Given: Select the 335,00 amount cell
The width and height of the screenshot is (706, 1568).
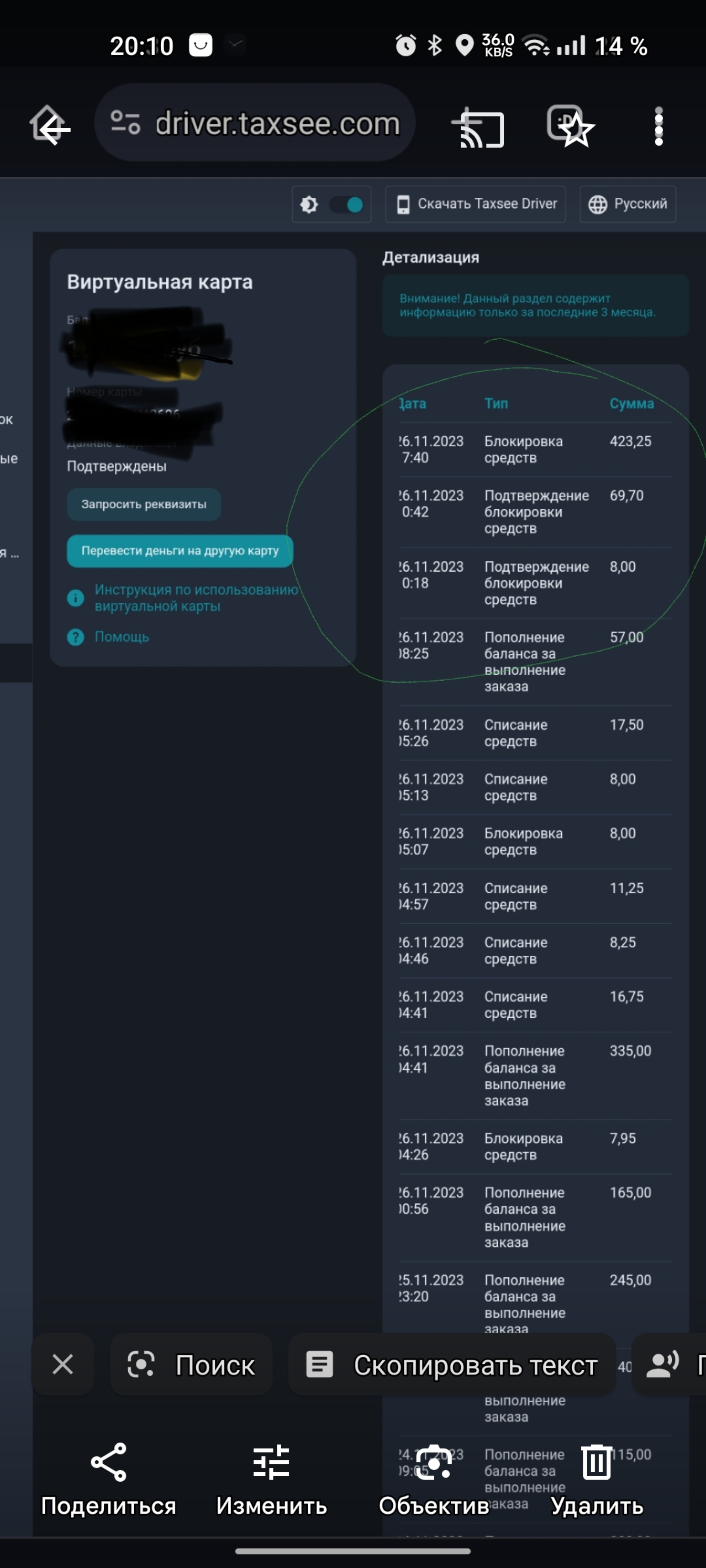Looking at the screenshot, I should 631,1050.
